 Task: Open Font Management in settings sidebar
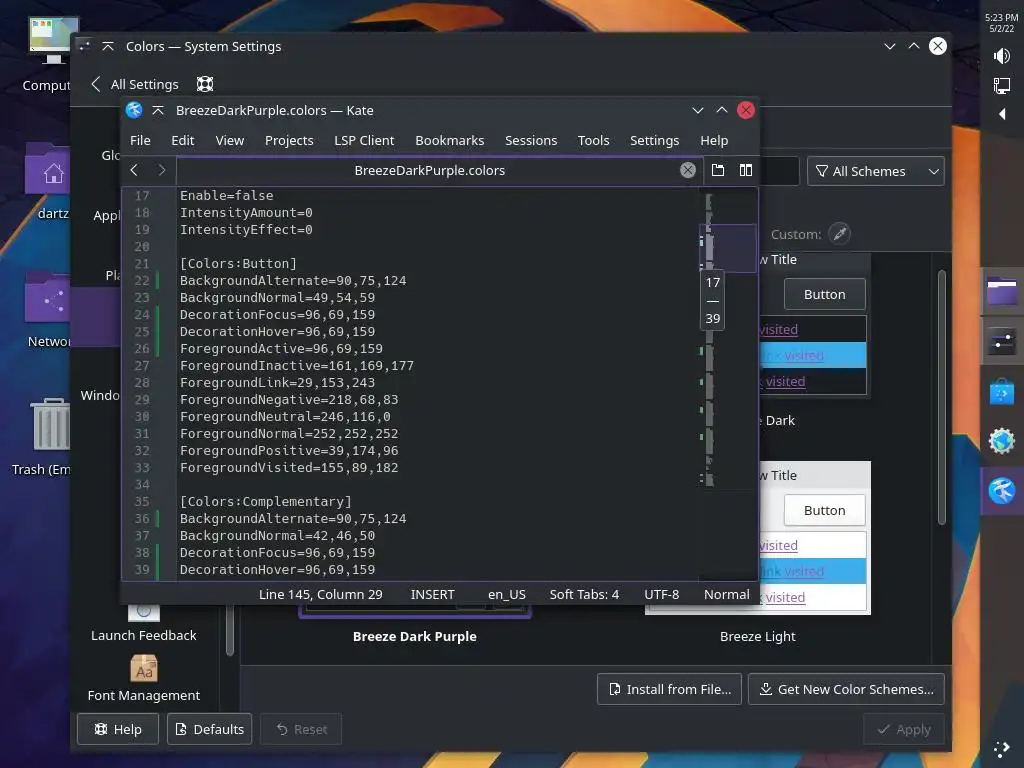point(144,679)
